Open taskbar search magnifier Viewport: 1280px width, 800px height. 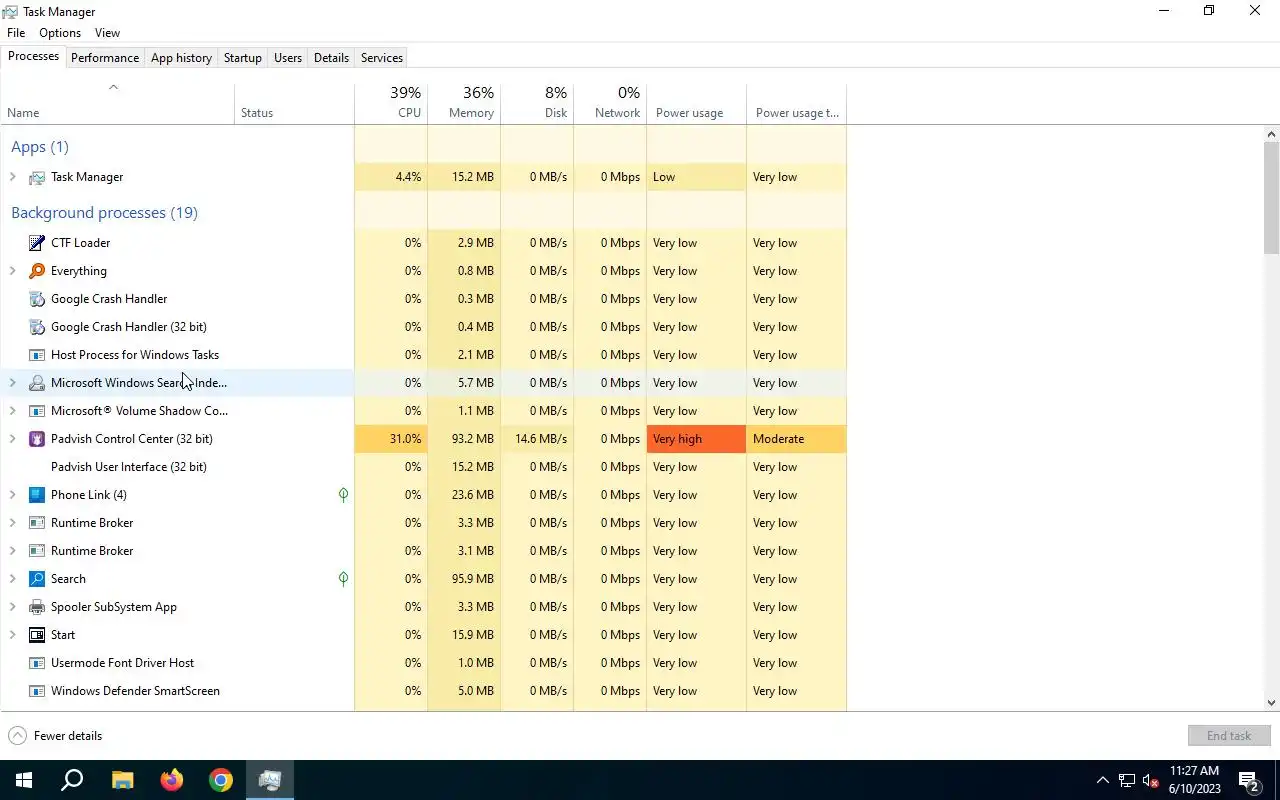(72, 780)
